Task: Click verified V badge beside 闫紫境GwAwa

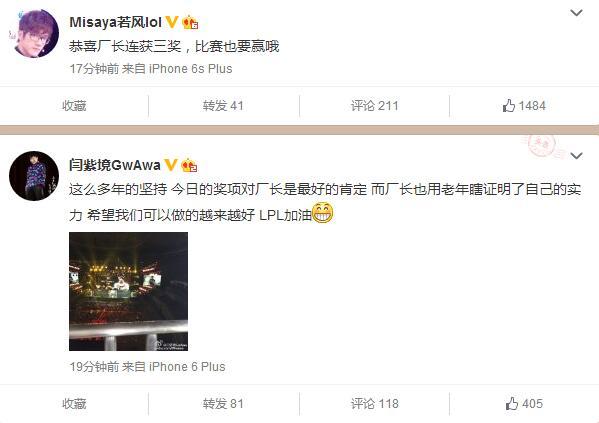Action: (x=171, y=165)
